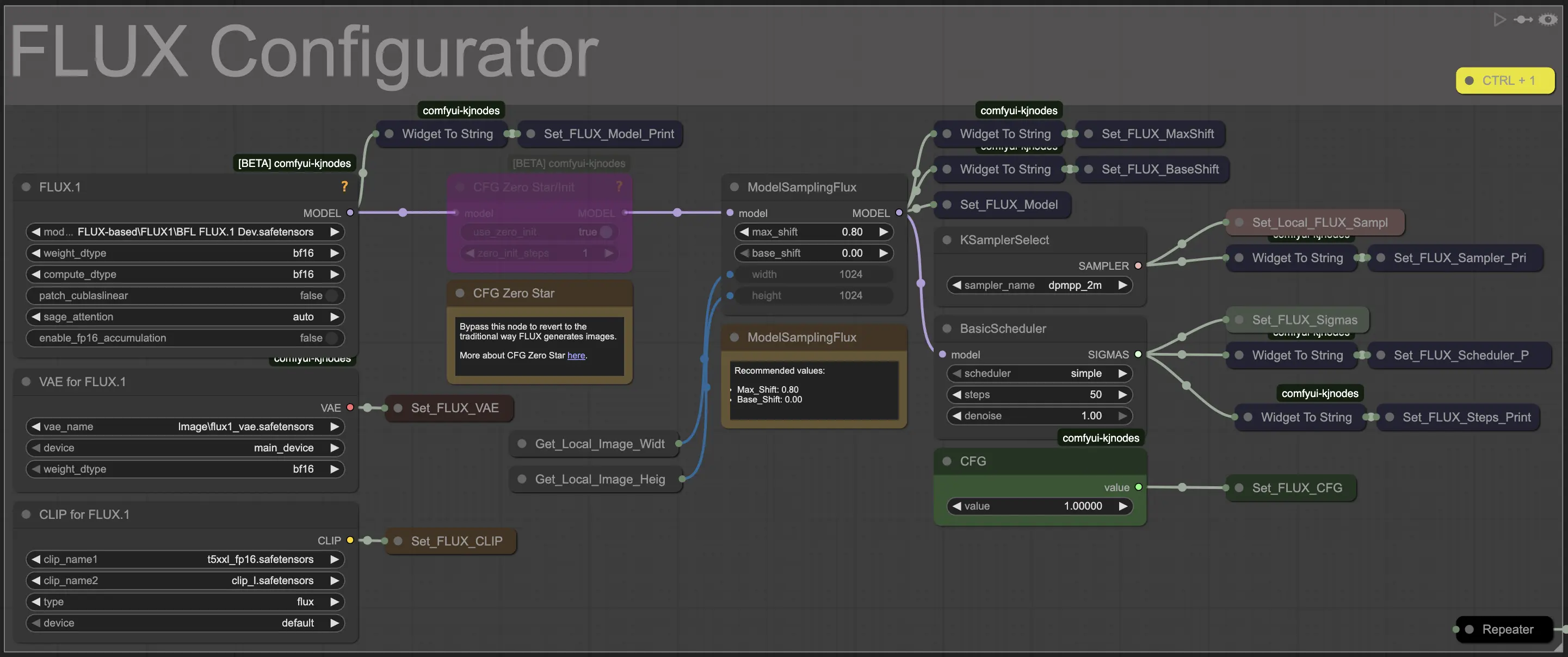Click the CFG node collapse dot
The image size is (1568, 657).
tap(947, 461)
